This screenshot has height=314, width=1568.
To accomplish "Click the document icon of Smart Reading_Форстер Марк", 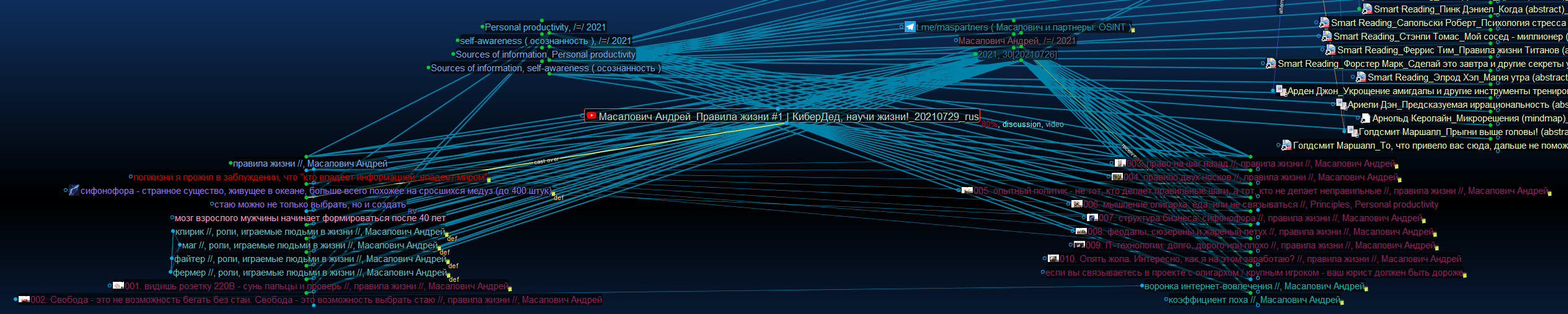I will pyautogui.click(x=1272, y=64).
